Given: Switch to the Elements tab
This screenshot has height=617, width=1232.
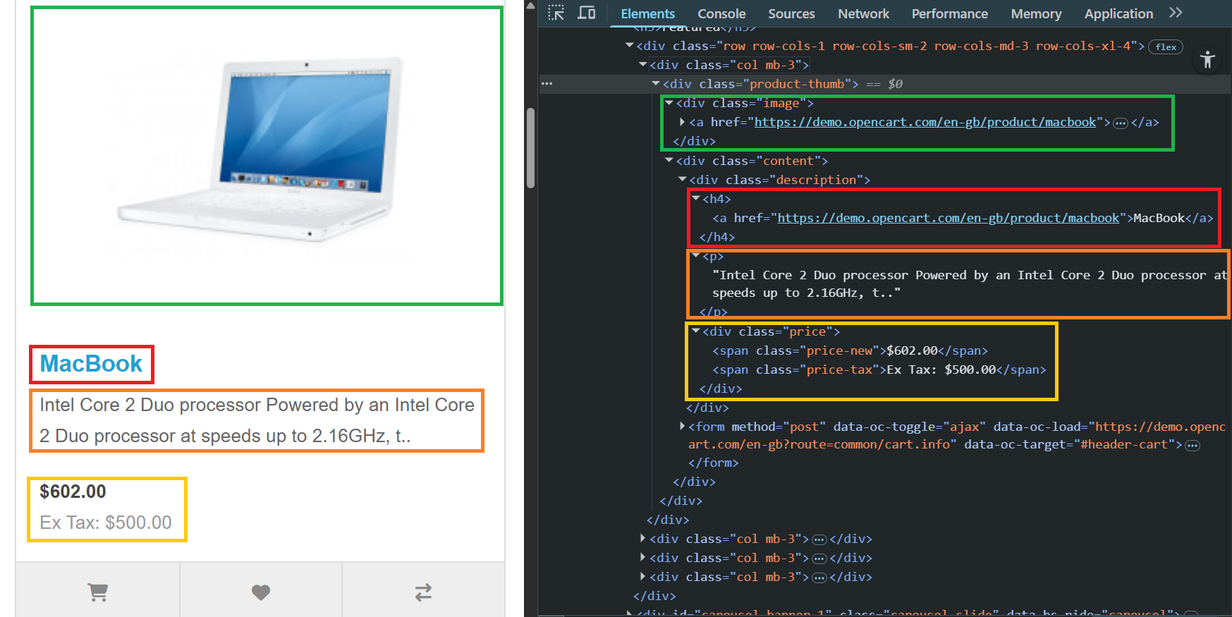Looking at the screenshot, I should coord(648,13).
